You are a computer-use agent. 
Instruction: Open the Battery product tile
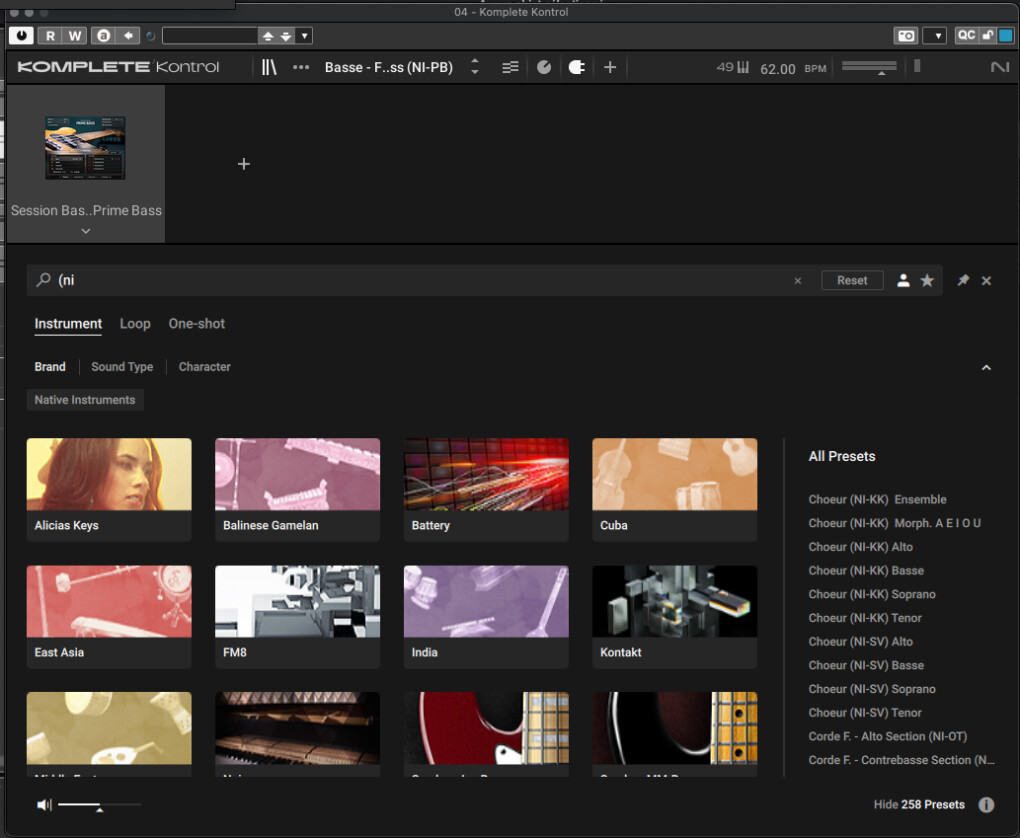click(486, 489)
